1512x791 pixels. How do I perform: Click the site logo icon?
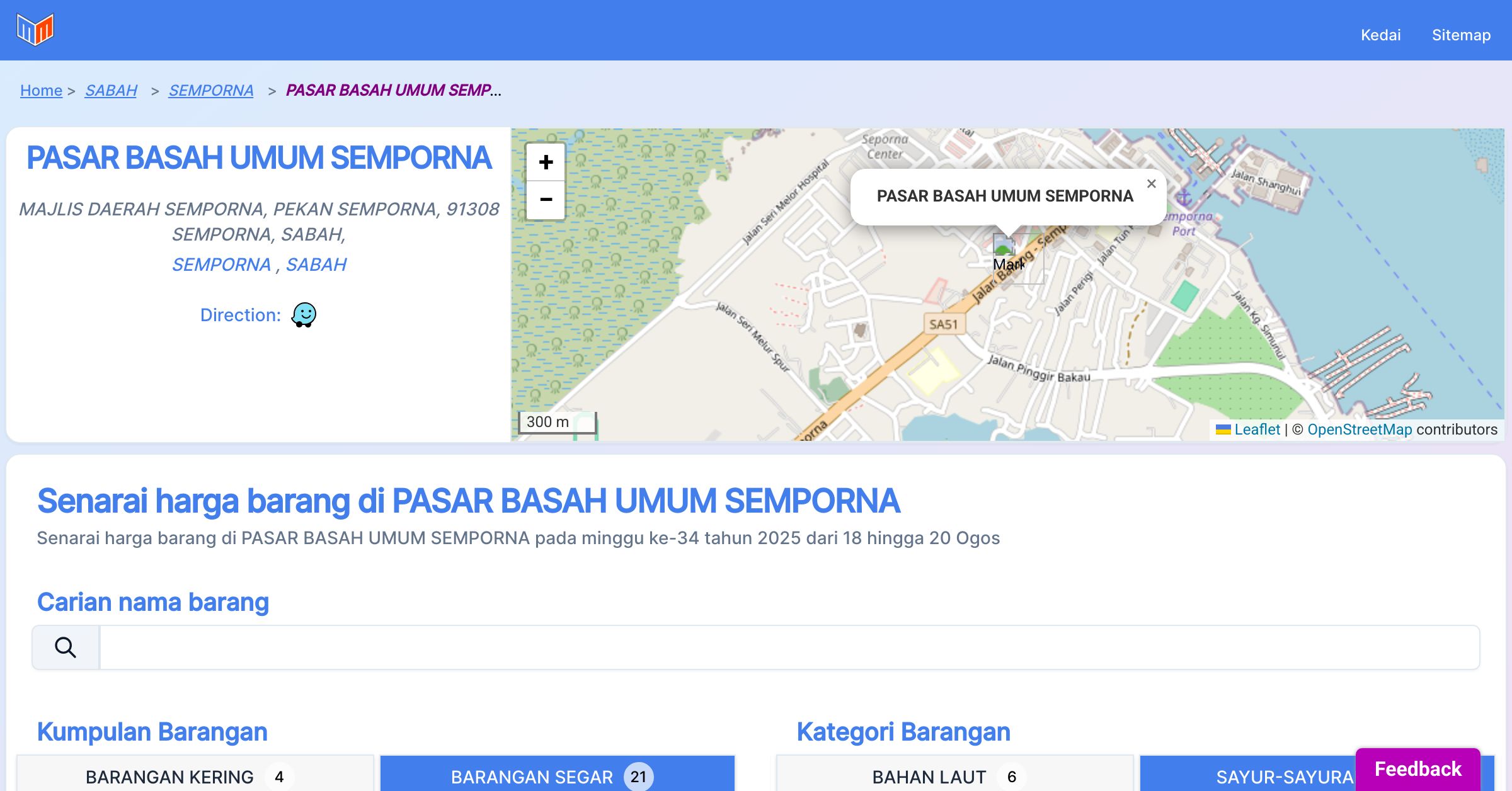[x=35, y=30]
